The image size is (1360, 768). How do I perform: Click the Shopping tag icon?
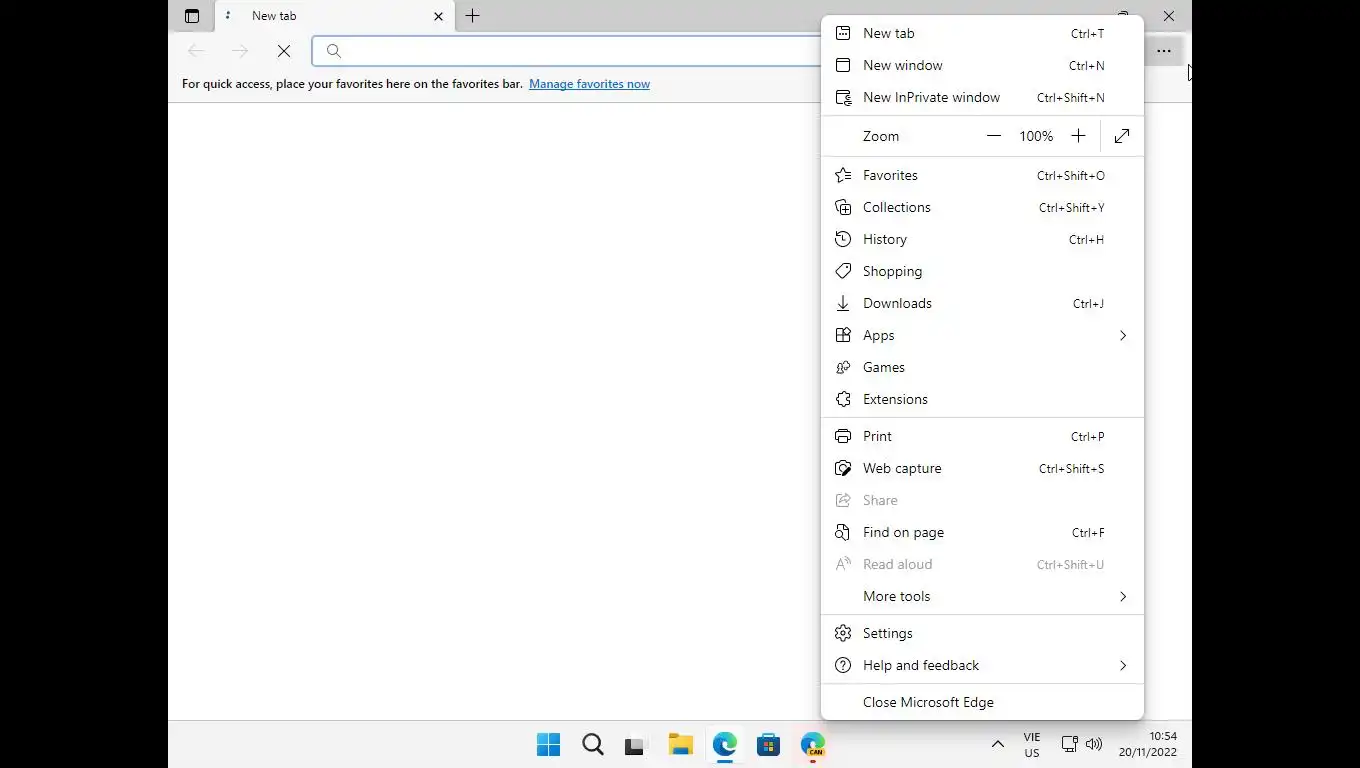(x=843, y=271)
